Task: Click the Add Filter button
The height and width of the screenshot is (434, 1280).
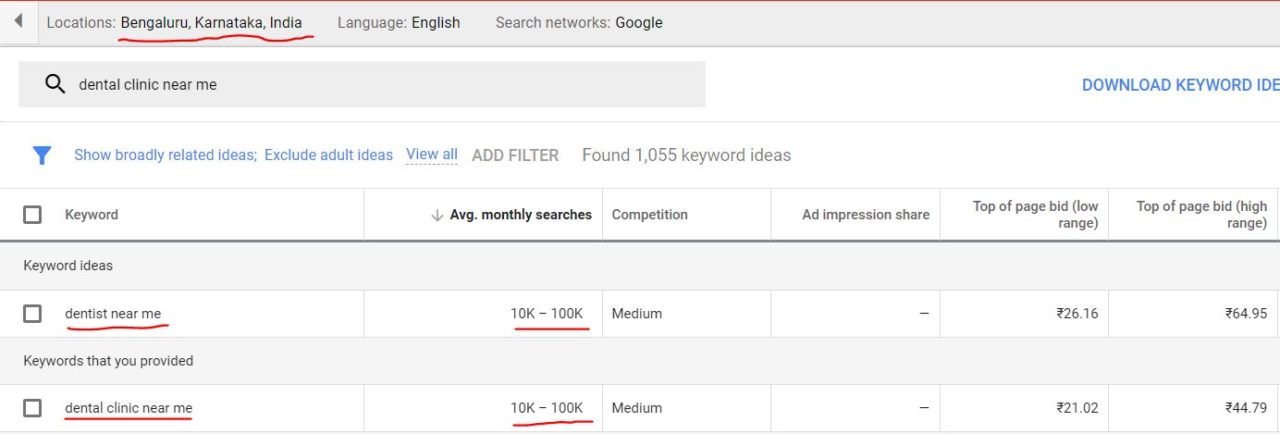Action: point(515,155)
